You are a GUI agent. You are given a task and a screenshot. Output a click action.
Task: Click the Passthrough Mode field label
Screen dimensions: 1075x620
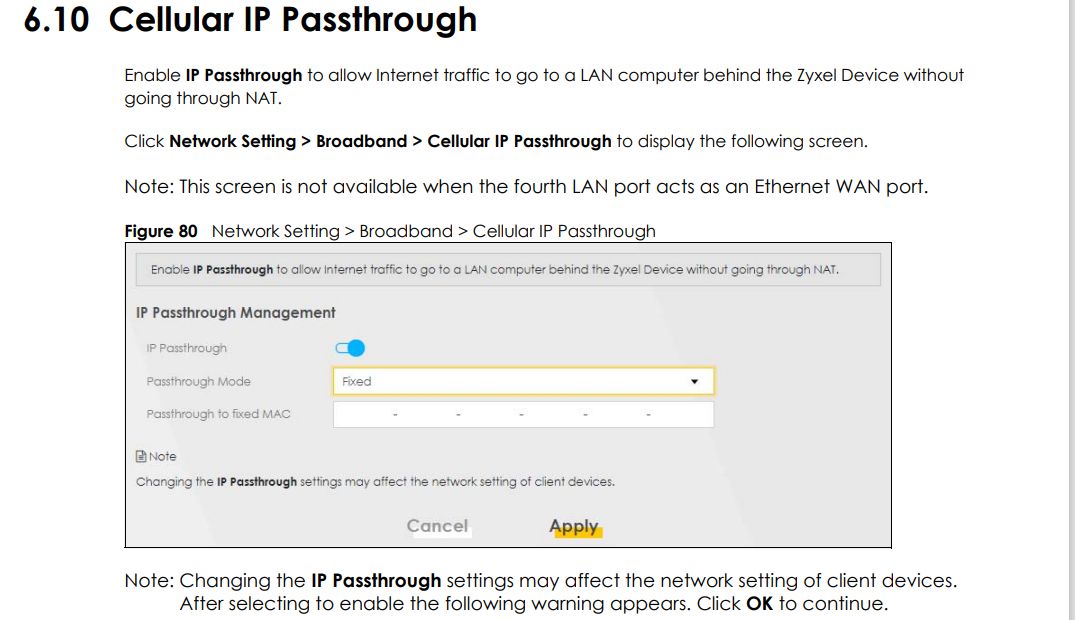pyautogui.click(x=198, y=381)
